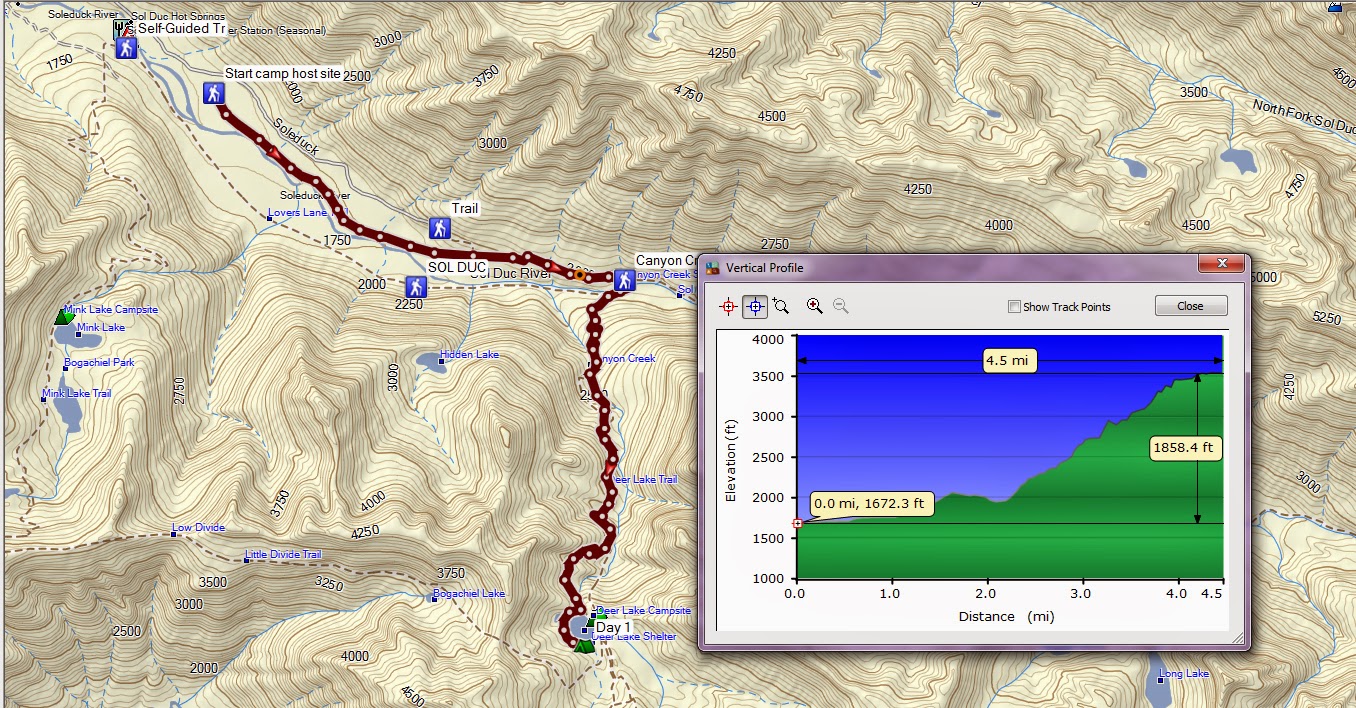Click the Day 1 waypoint label
Screen dimensions: 1356x708
pyautogui.click(x=614, y=627)
